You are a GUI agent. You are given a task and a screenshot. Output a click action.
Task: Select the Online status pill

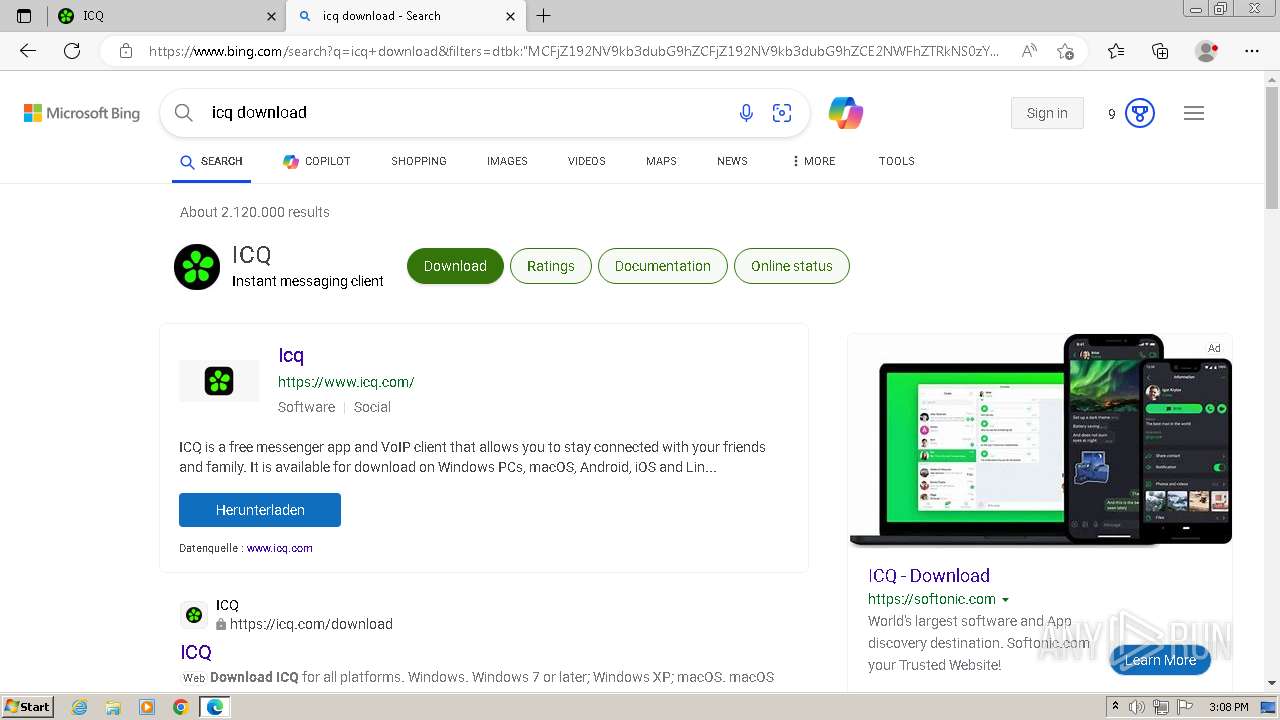pyautogui.click(x=792, y=266)
